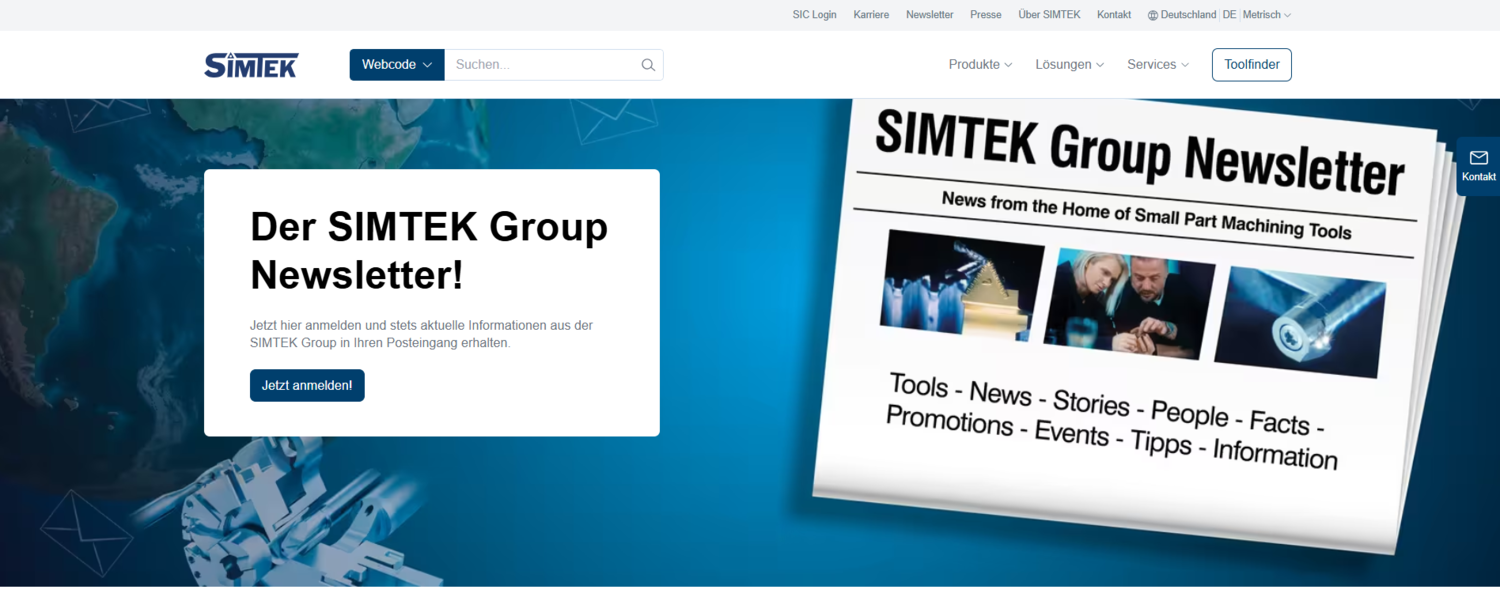Select Newsletter in the top bar
The image size is (1500, 600).
pos(929,15)
